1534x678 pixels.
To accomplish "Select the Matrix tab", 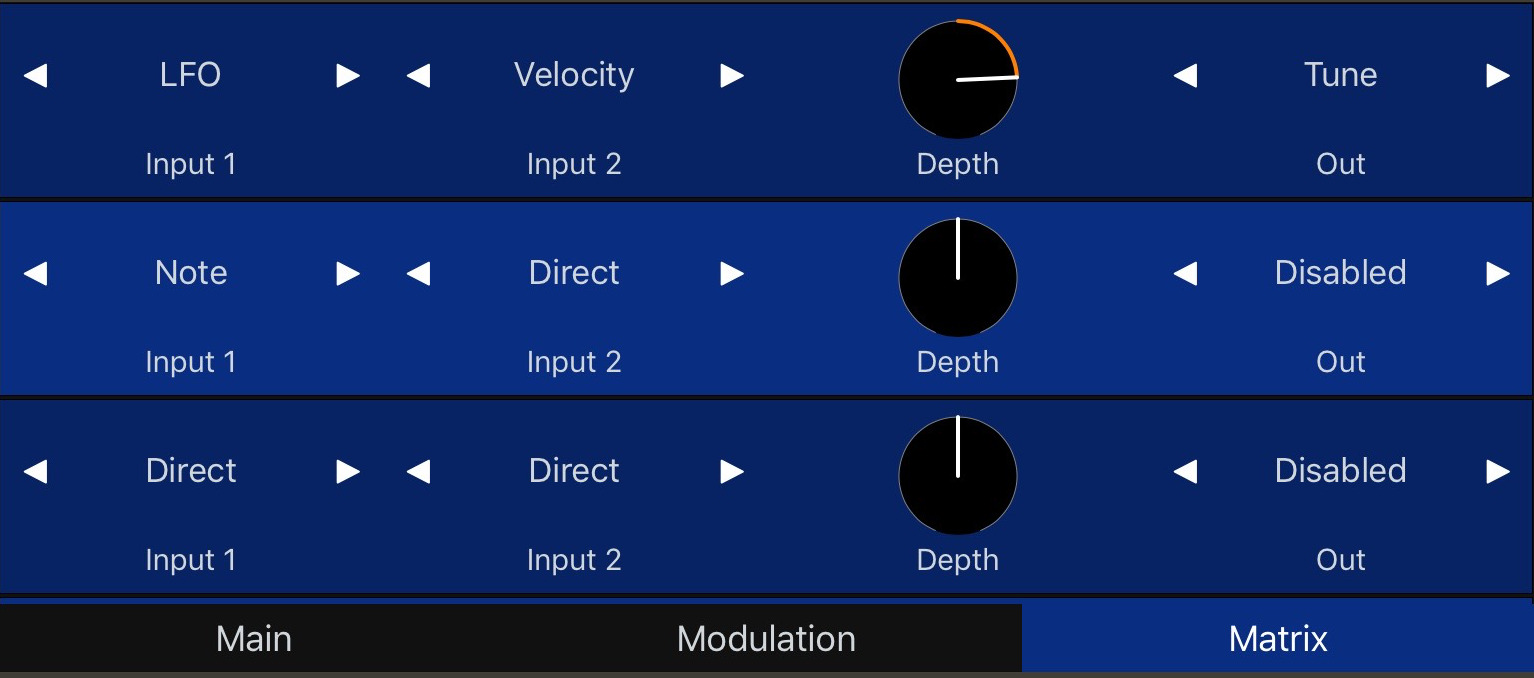I will [1277, 637].
